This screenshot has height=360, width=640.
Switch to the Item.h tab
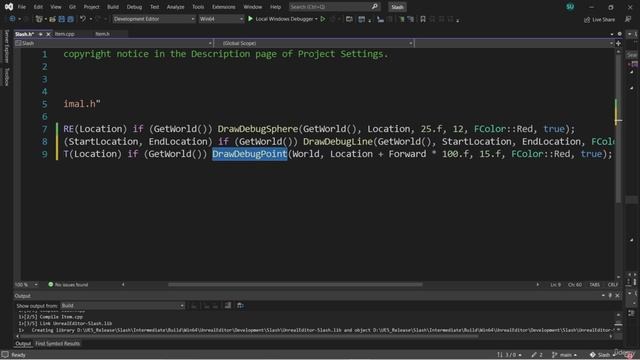tap(102, 34)
